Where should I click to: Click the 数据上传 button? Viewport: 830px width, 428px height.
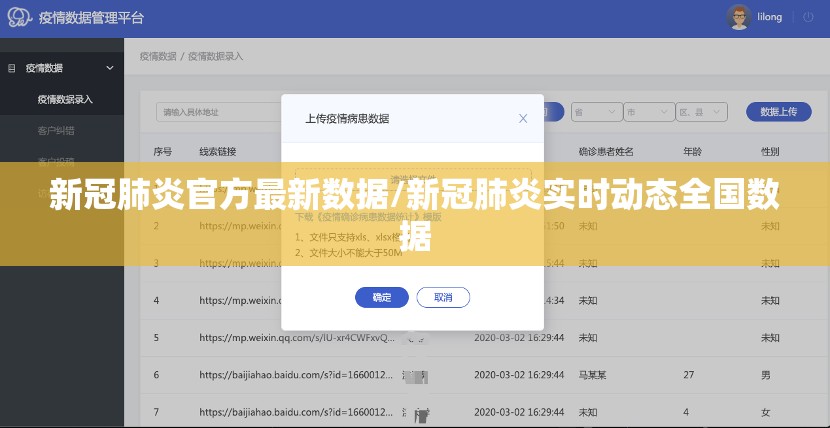pos(779,112)
